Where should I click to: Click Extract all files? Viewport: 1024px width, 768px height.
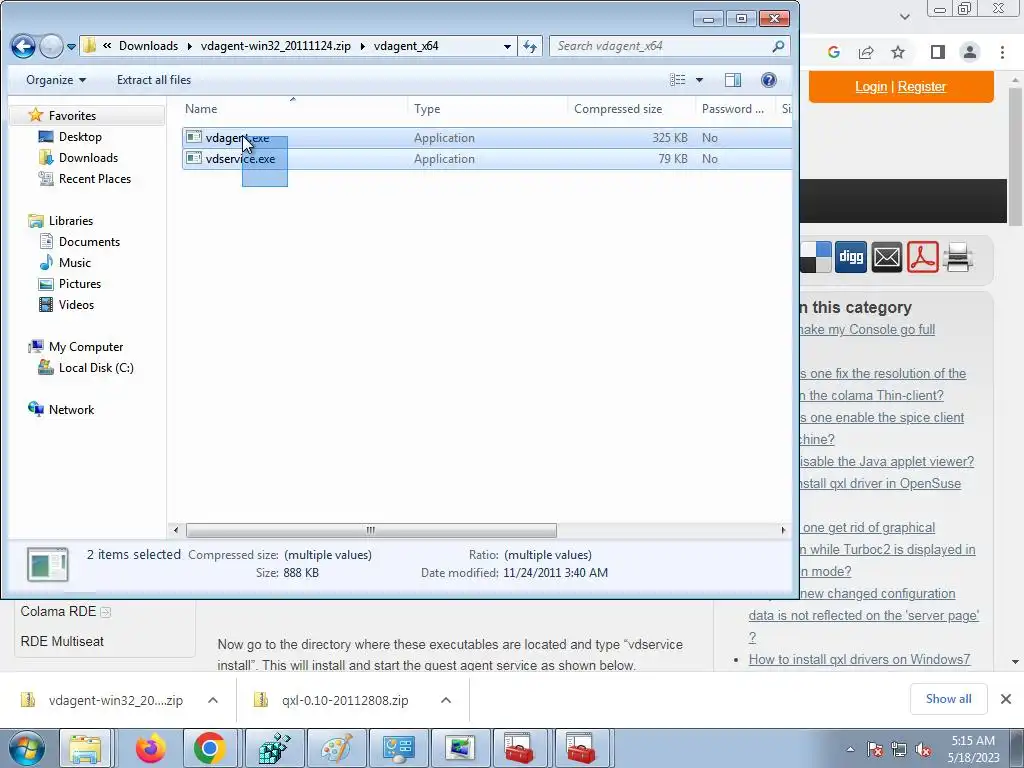point(154,80)
